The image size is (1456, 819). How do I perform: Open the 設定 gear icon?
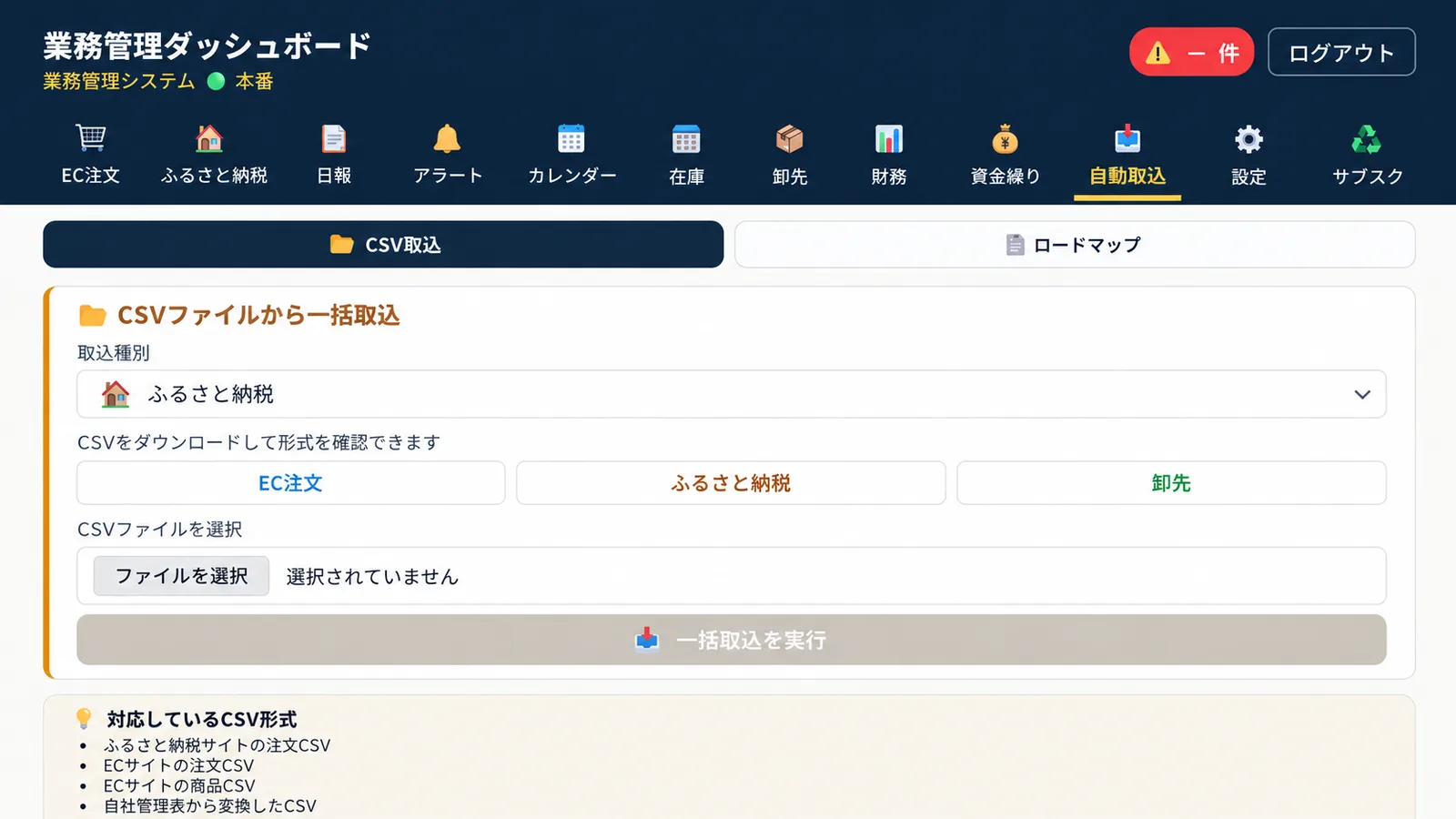(1249, 139)
